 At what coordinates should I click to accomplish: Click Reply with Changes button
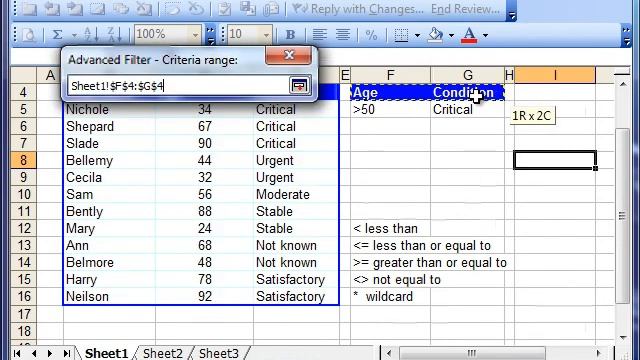(x=357, y=9)
